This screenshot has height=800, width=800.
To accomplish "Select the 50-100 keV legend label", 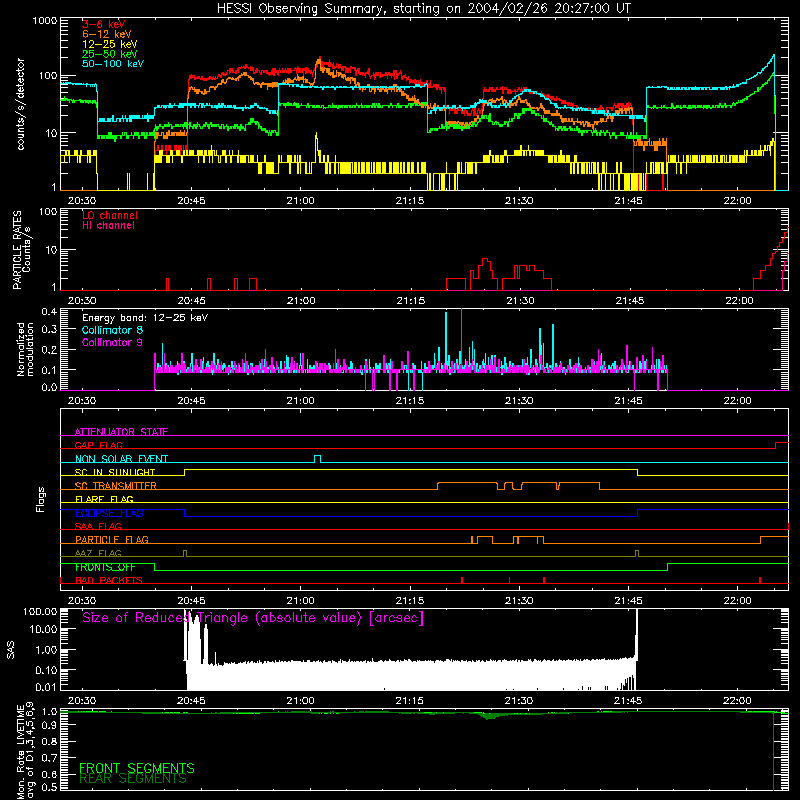I will click(x=113, y=63).
